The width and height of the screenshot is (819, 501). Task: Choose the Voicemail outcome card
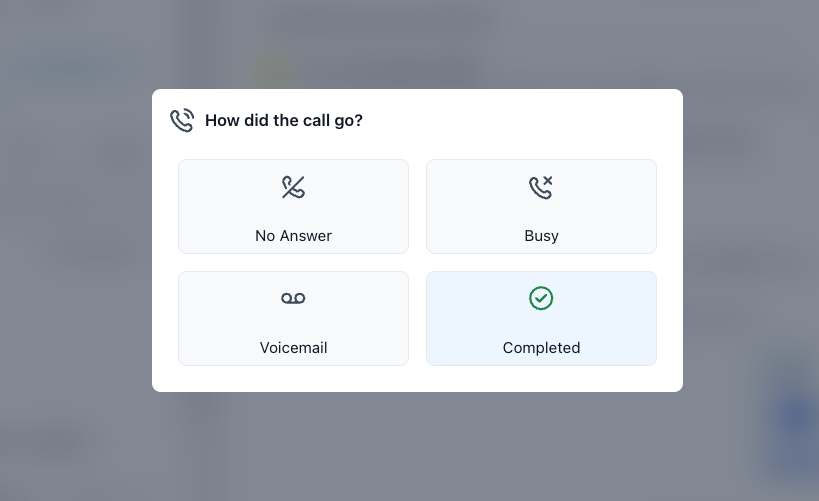point(293,319)
